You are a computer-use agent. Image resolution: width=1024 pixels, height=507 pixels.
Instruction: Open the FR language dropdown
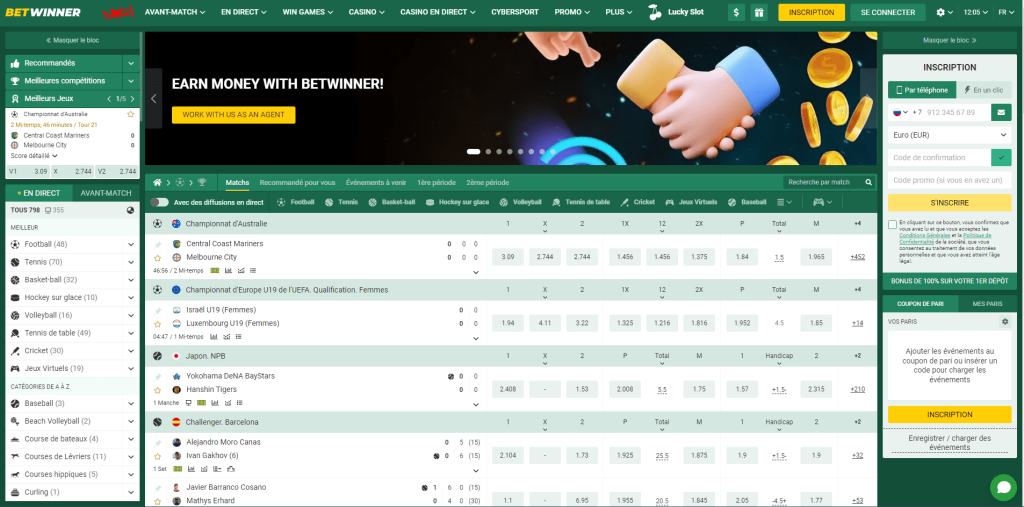pyautogui.click(x=1006, y=12)
